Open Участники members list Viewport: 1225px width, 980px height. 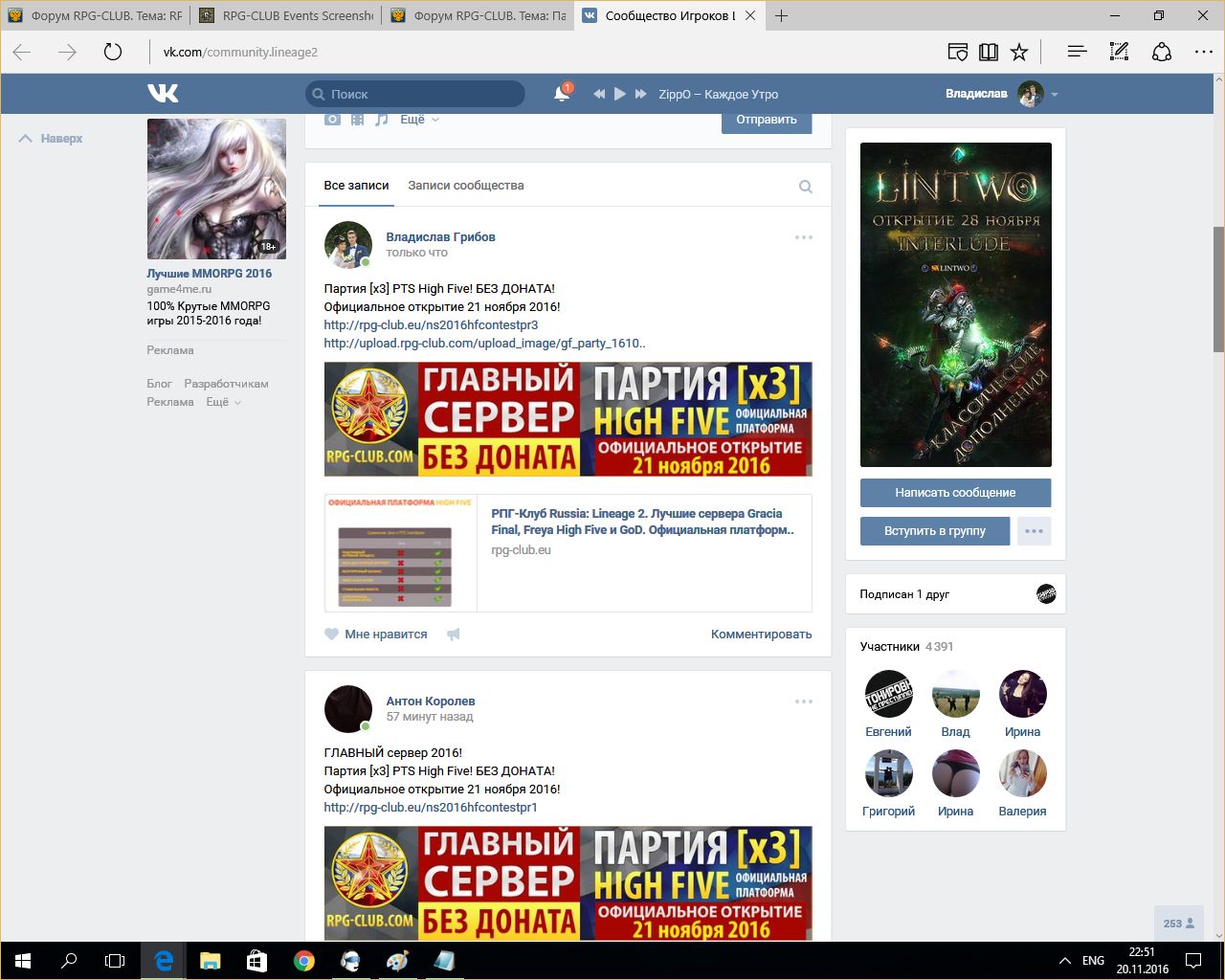906,646
